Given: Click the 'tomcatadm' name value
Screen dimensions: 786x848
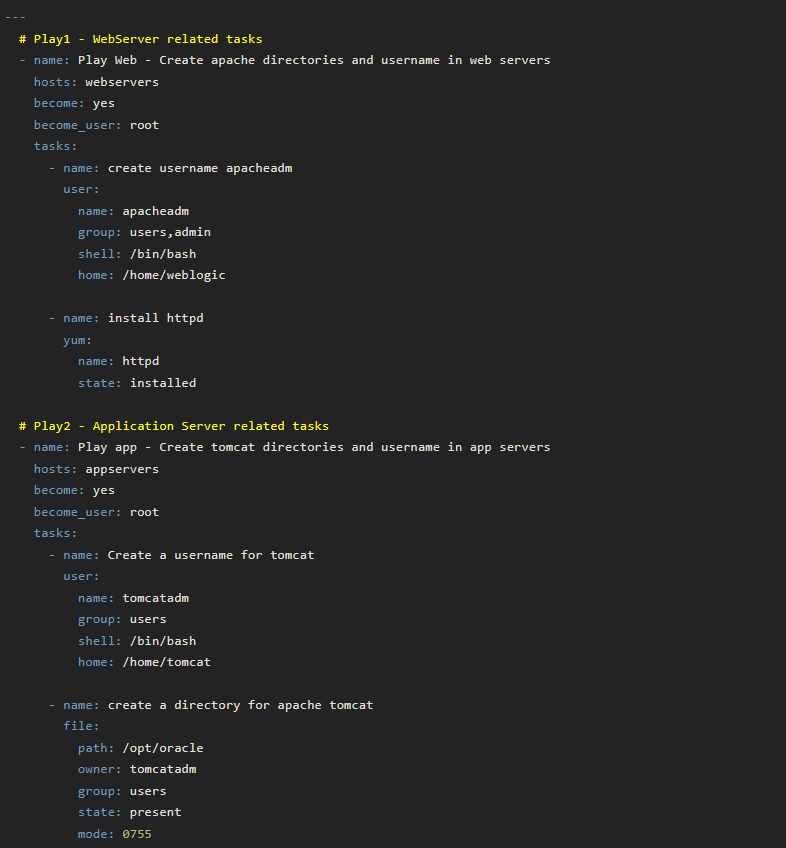Looking at the screenshot, I should click(156, 598).
